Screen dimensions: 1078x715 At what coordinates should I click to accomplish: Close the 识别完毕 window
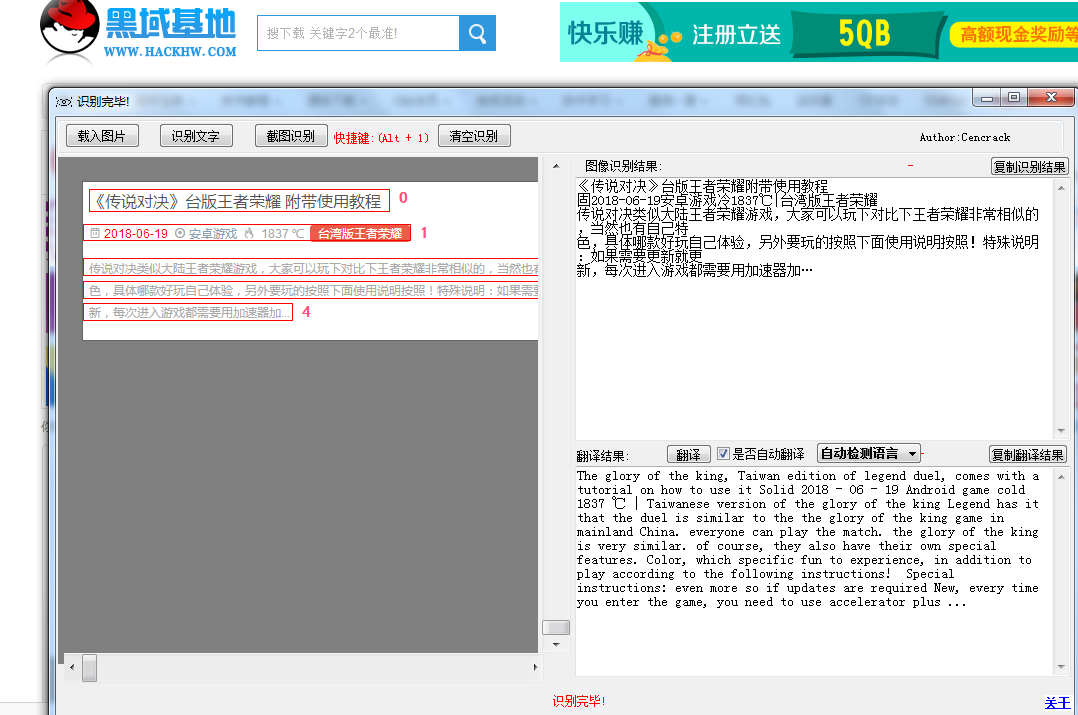point(1051,98)
